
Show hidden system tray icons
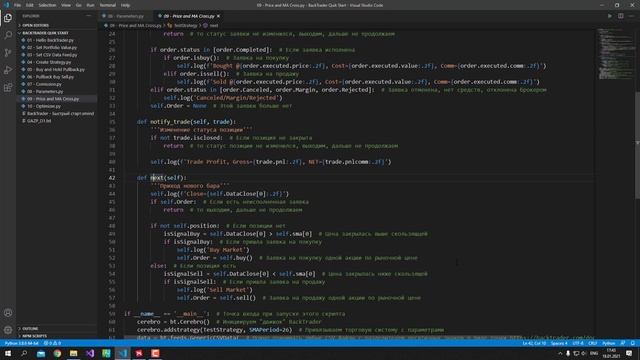coord(560,353)
